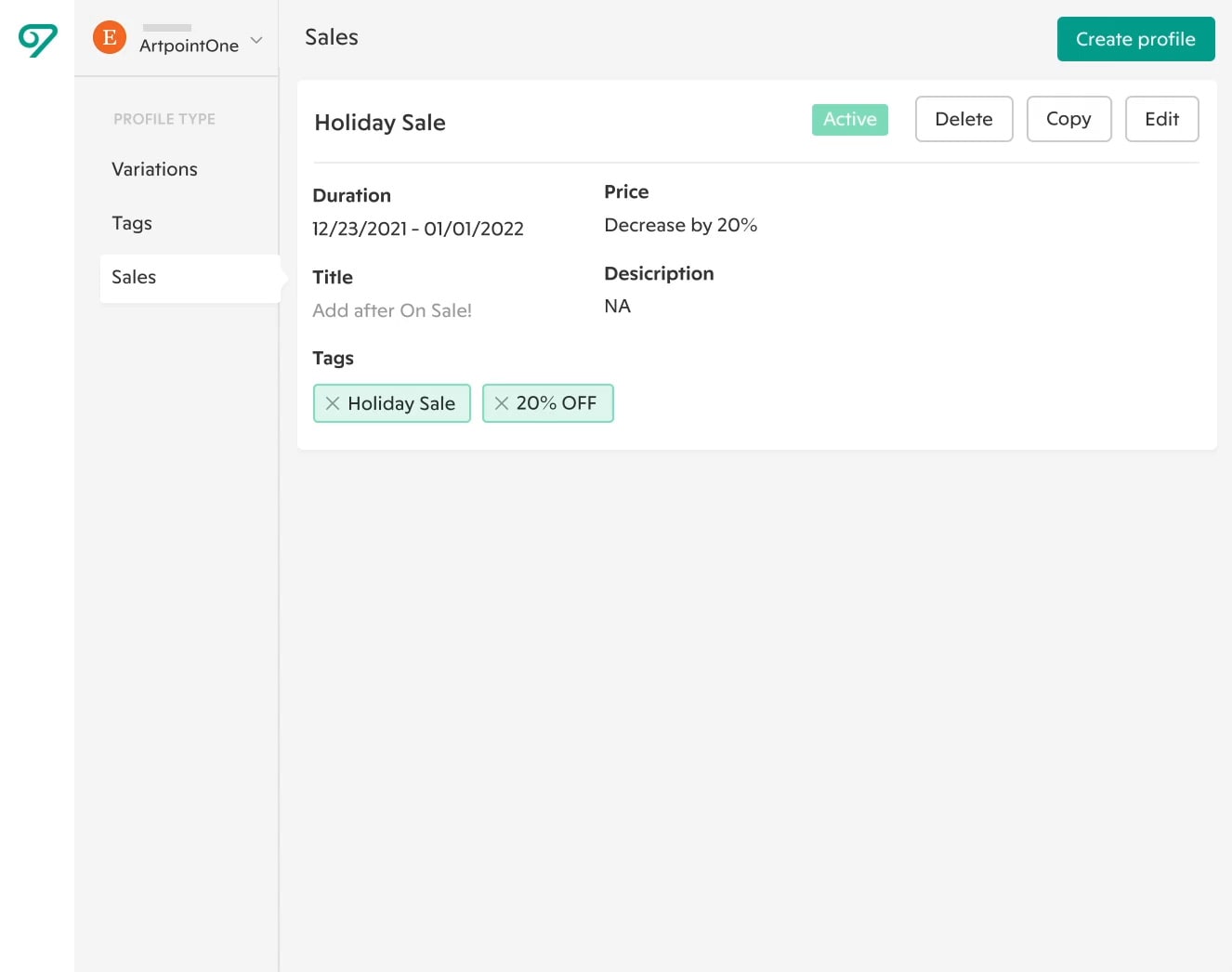Click the Duration field label

pos(351,195)
